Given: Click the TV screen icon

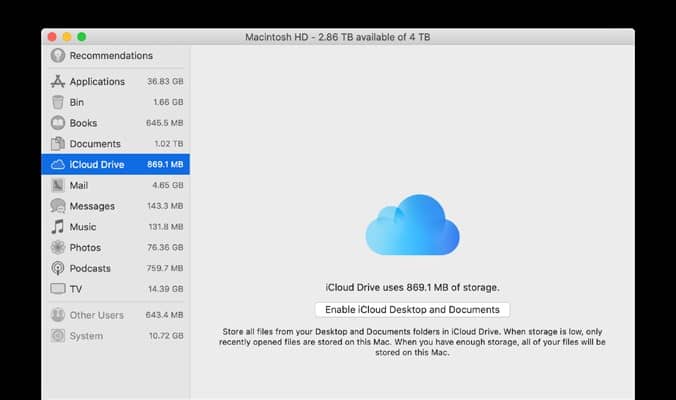Looking at the screenshot, I should [x=58, y=288].
